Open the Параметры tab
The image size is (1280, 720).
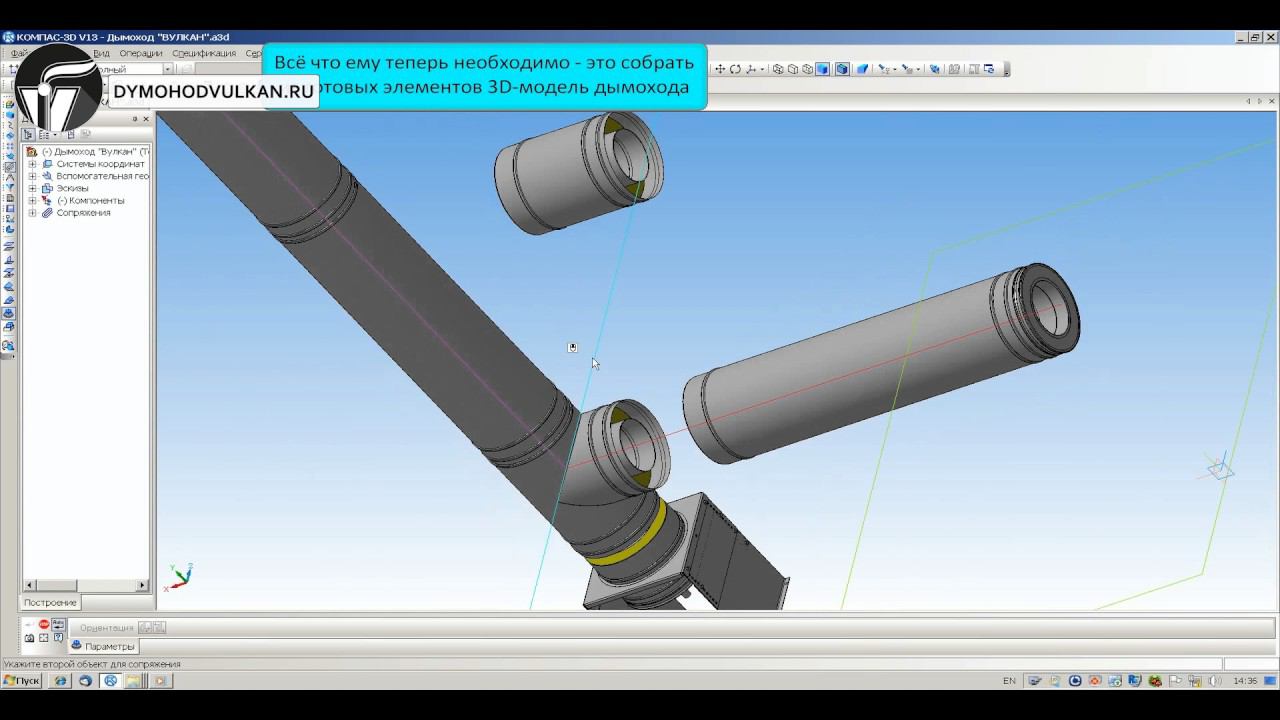point(103,646)
